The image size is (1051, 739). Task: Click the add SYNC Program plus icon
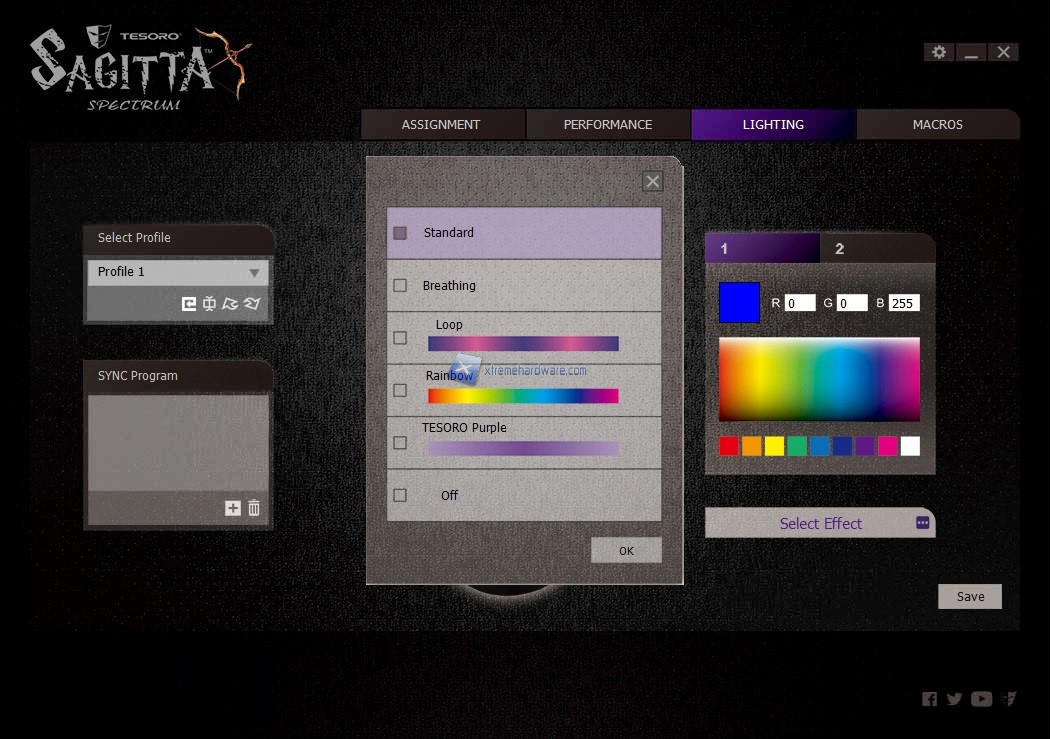click(233, 508)
